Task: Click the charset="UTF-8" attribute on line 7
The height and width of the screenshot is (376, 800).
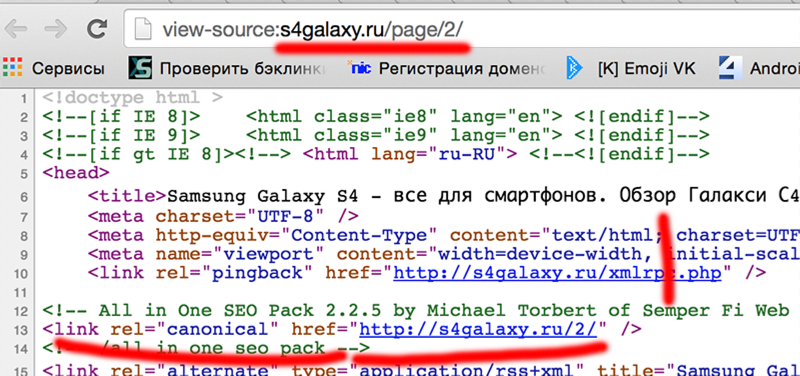Action: coord(240,216)
